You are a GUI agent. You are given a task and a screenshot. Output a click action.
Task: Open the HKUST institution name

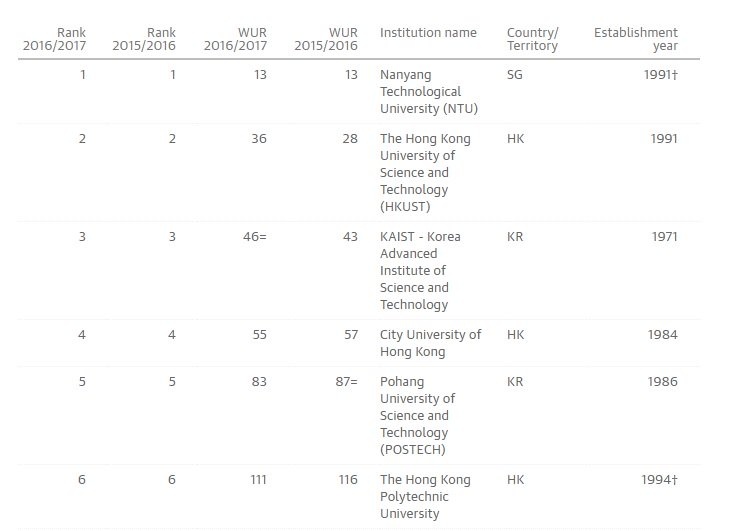[x=425, y=172]
